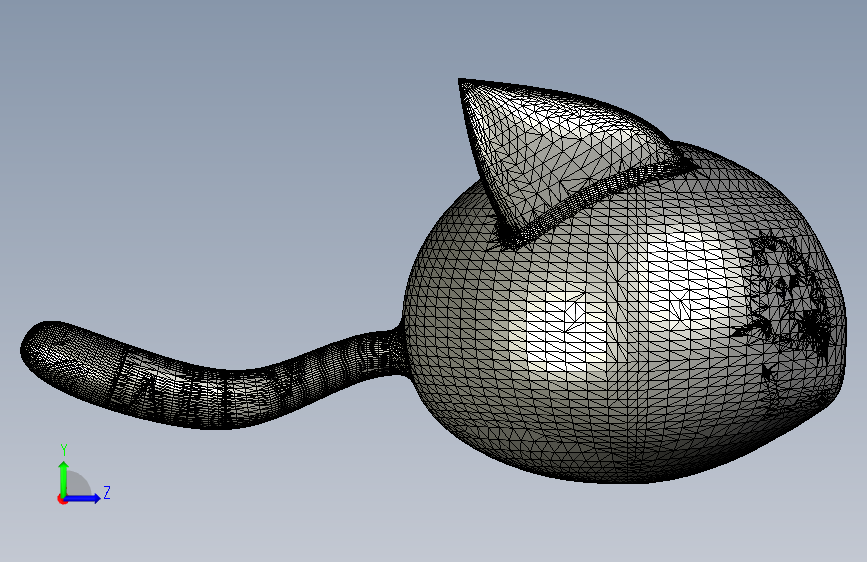Viewport: 867px width, 562px height.
Task: Click the green Y axis arrow of the triad
Action: click(x=64, y=478)
